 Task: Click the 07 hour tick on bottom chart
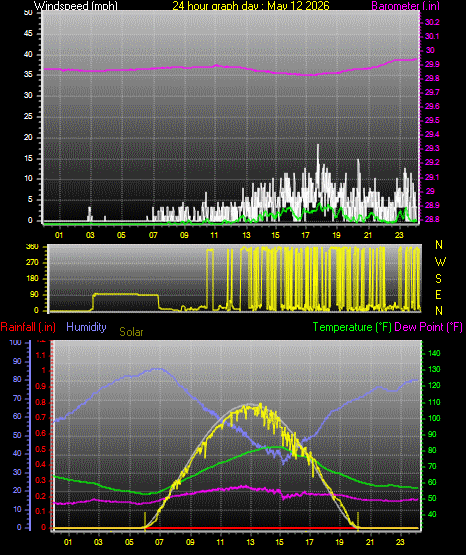[159, 542]
